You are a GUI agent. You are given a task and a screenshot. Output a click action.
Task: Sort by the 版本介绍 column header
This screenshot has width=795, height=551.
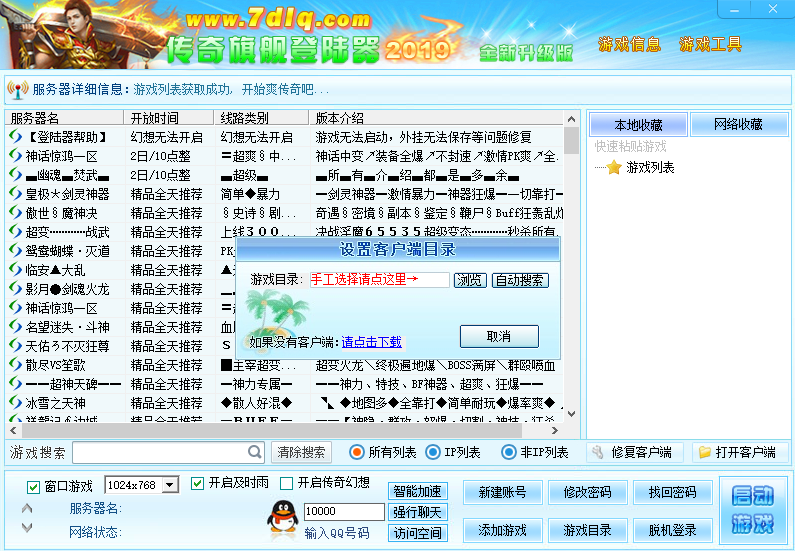436,118
